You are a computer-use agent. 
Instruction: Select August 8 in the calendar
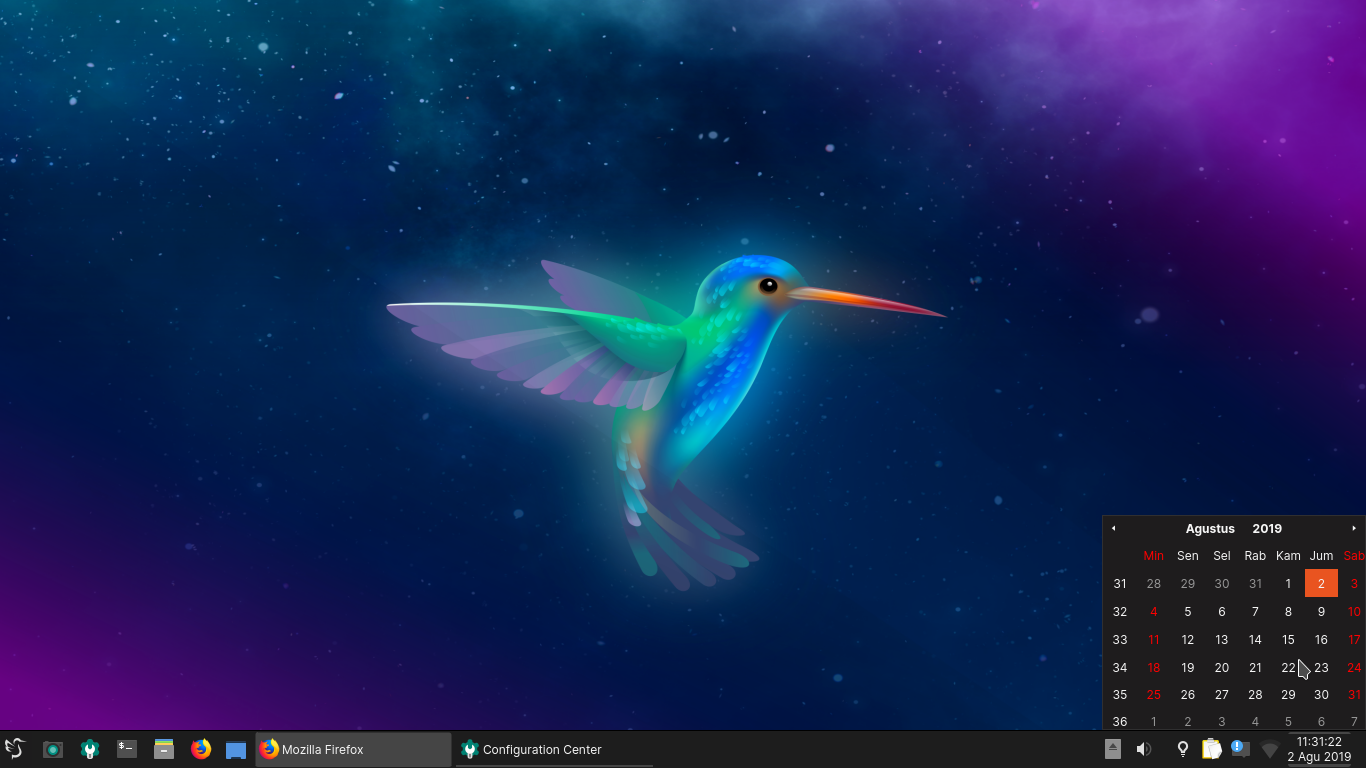pos(1288,611)
